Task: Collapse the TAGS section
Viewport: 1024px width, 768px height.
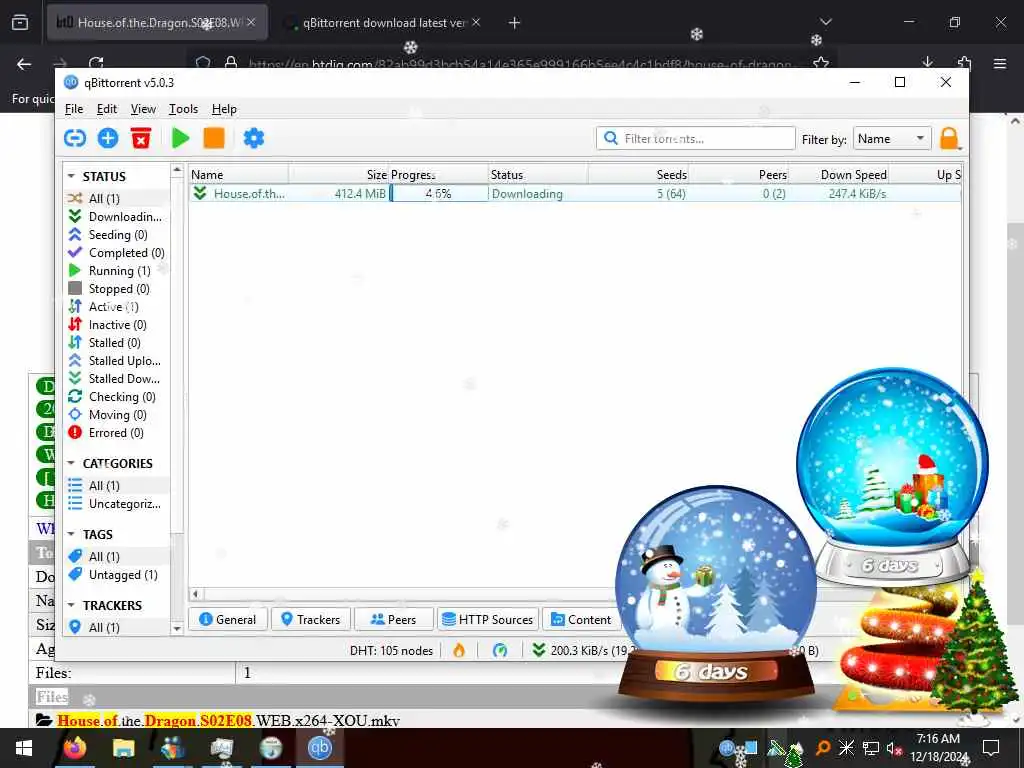Action: pos(71,534)
